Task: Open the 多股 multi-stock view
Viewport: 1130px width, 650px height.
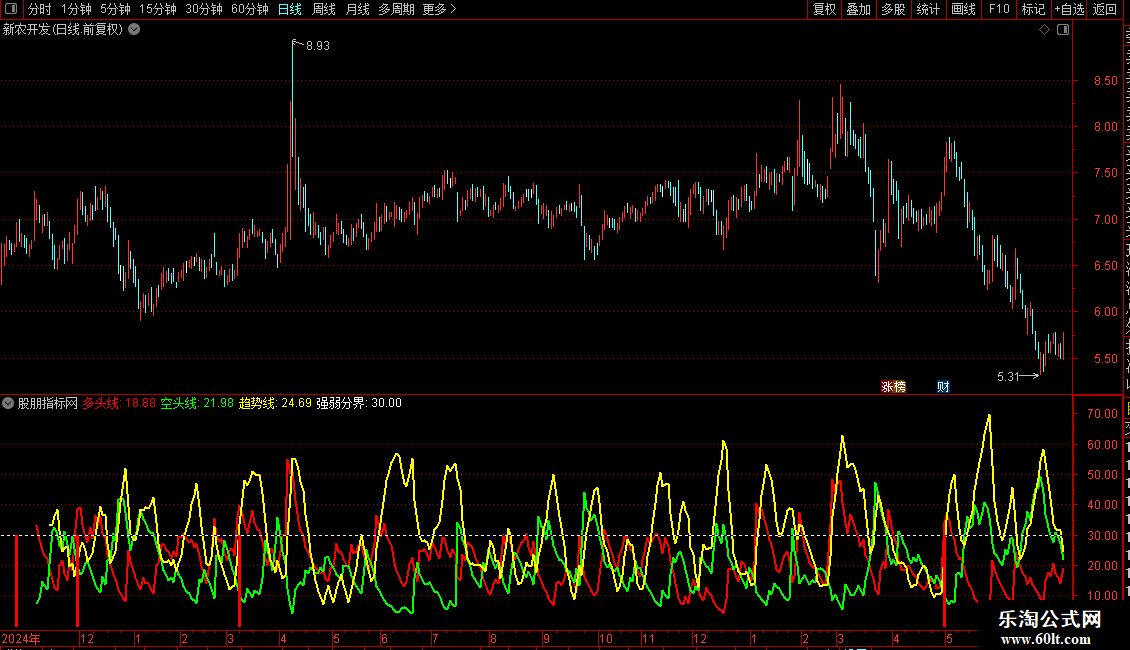Action: [x=893, y=9]
